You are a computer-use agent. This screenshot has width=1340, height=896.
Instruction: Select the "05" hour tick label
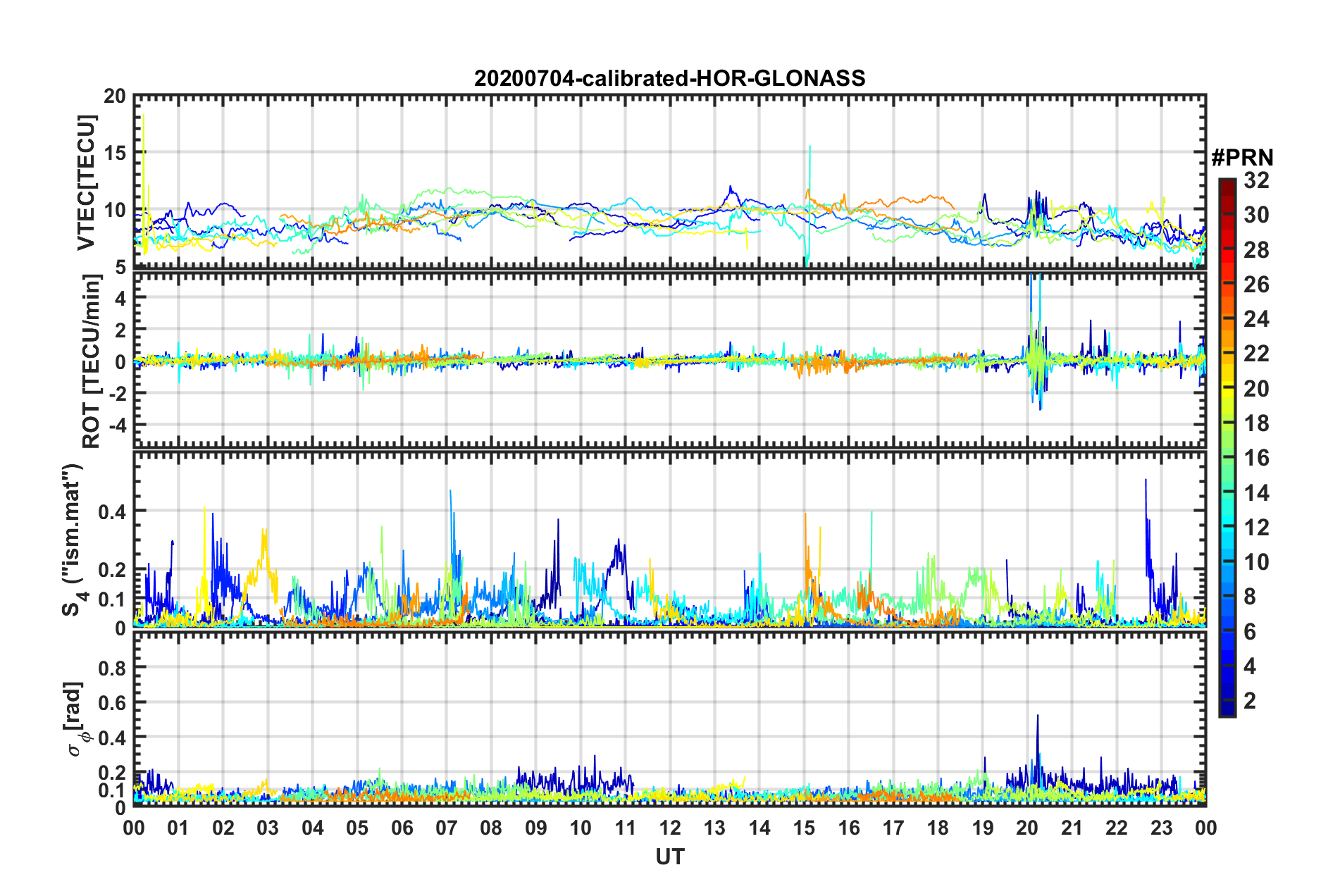pyautogui.click(x=357, y=828)
